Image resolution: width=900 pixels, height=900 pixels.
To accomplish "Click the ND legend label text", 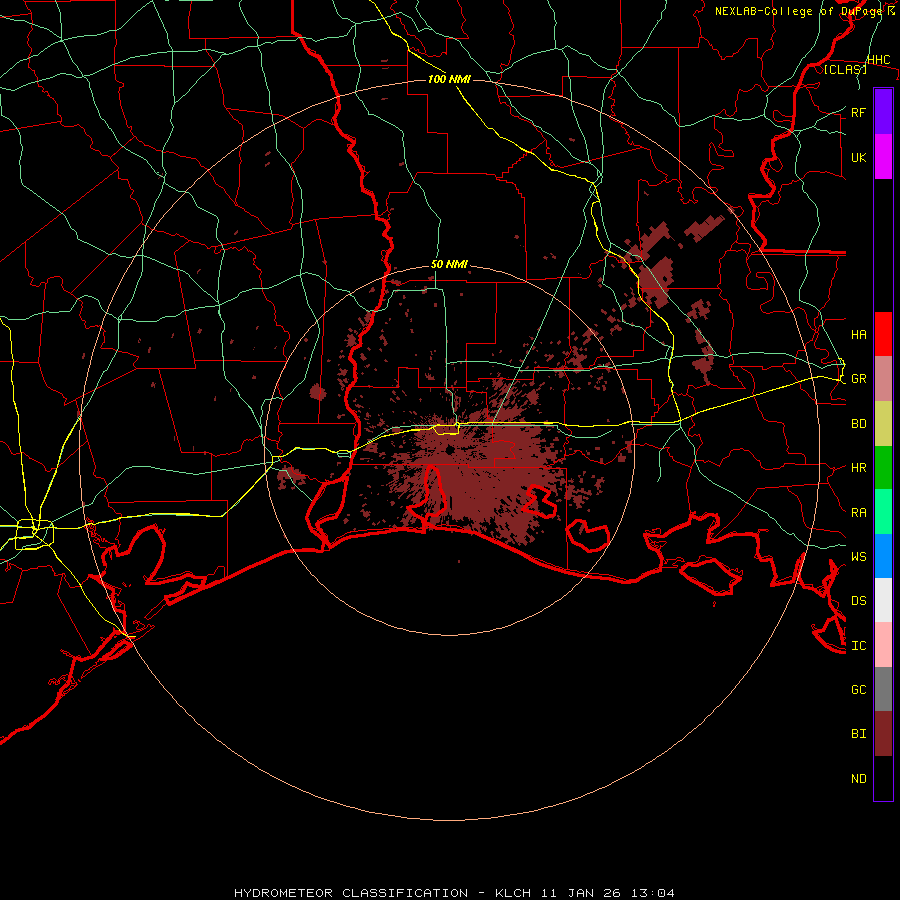I will (x=858, y=779).
